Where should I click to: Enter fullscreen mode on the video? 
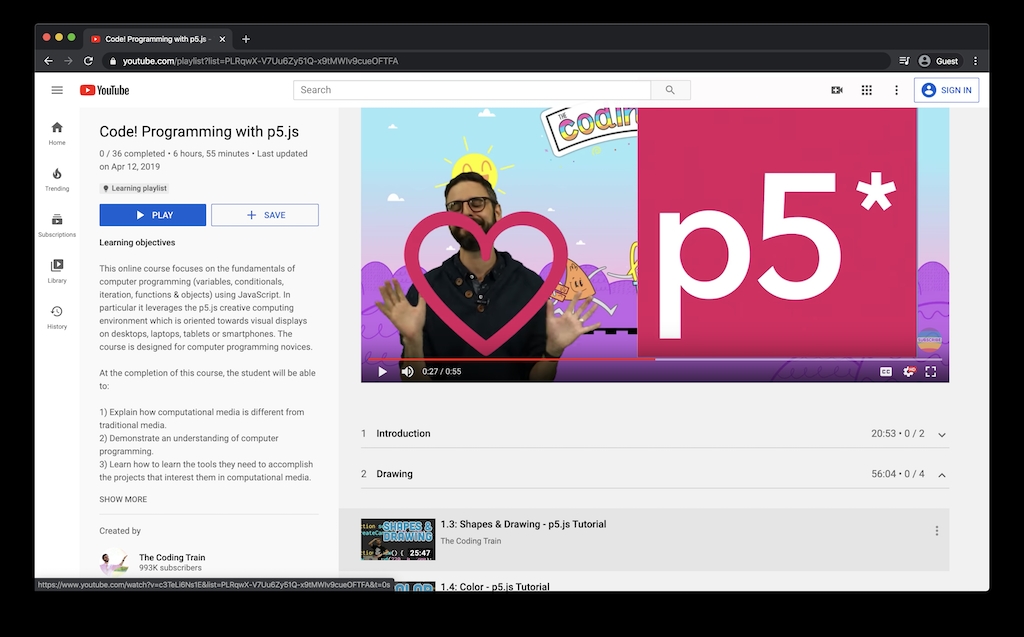(x=931, y=372)
